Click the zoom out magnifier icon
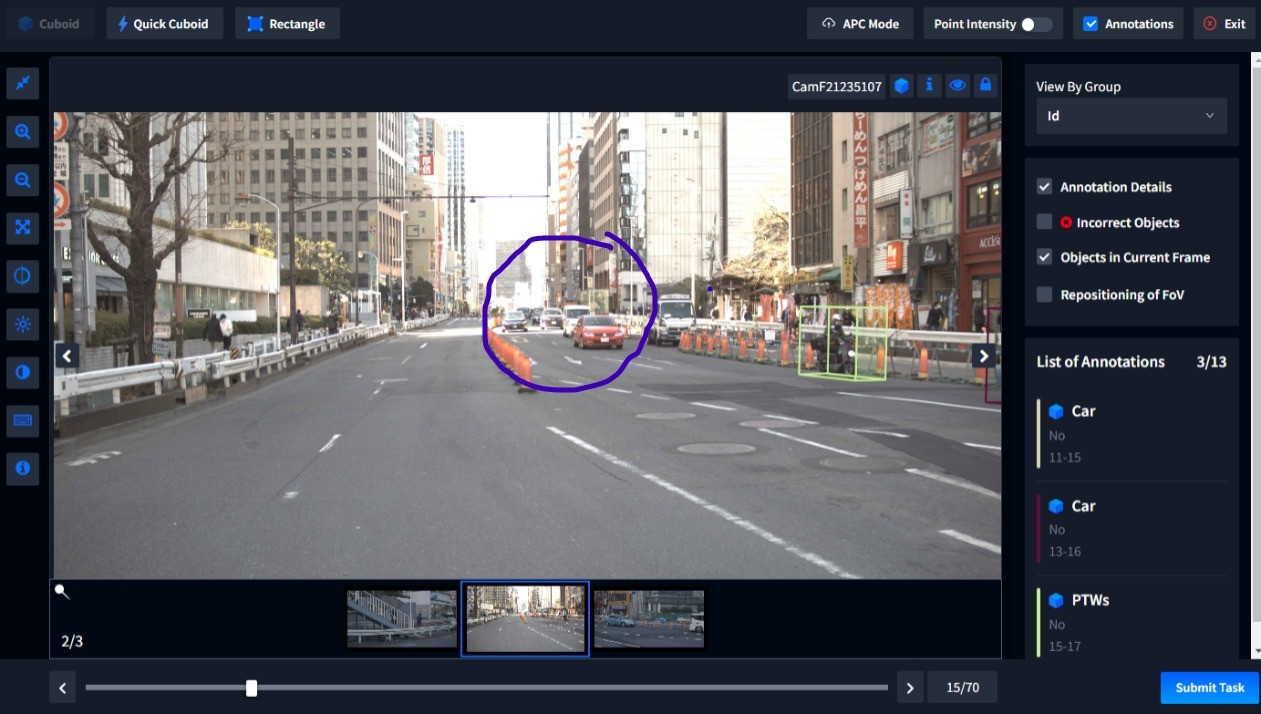Screen dimensions: 1261x714 tap(23, 180)
